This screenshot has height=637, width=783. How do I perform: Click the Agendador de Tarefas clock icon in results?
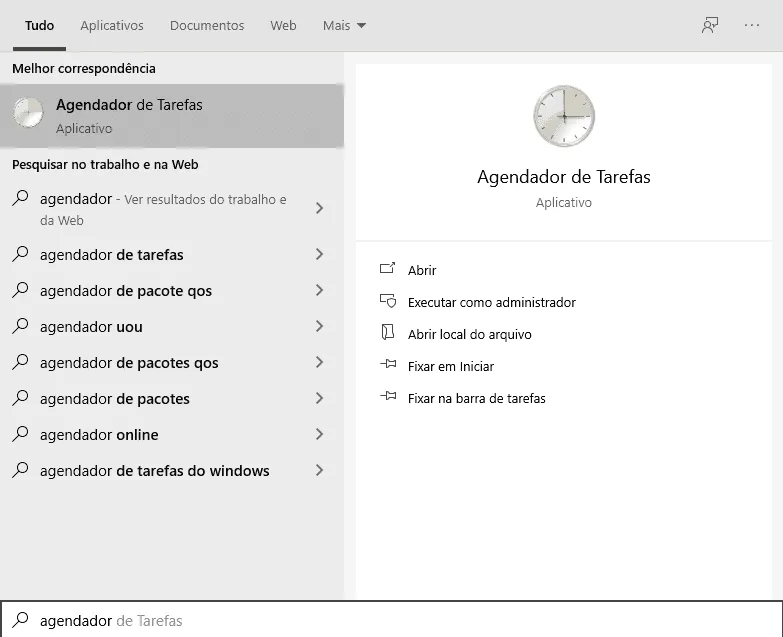point(28,112)
